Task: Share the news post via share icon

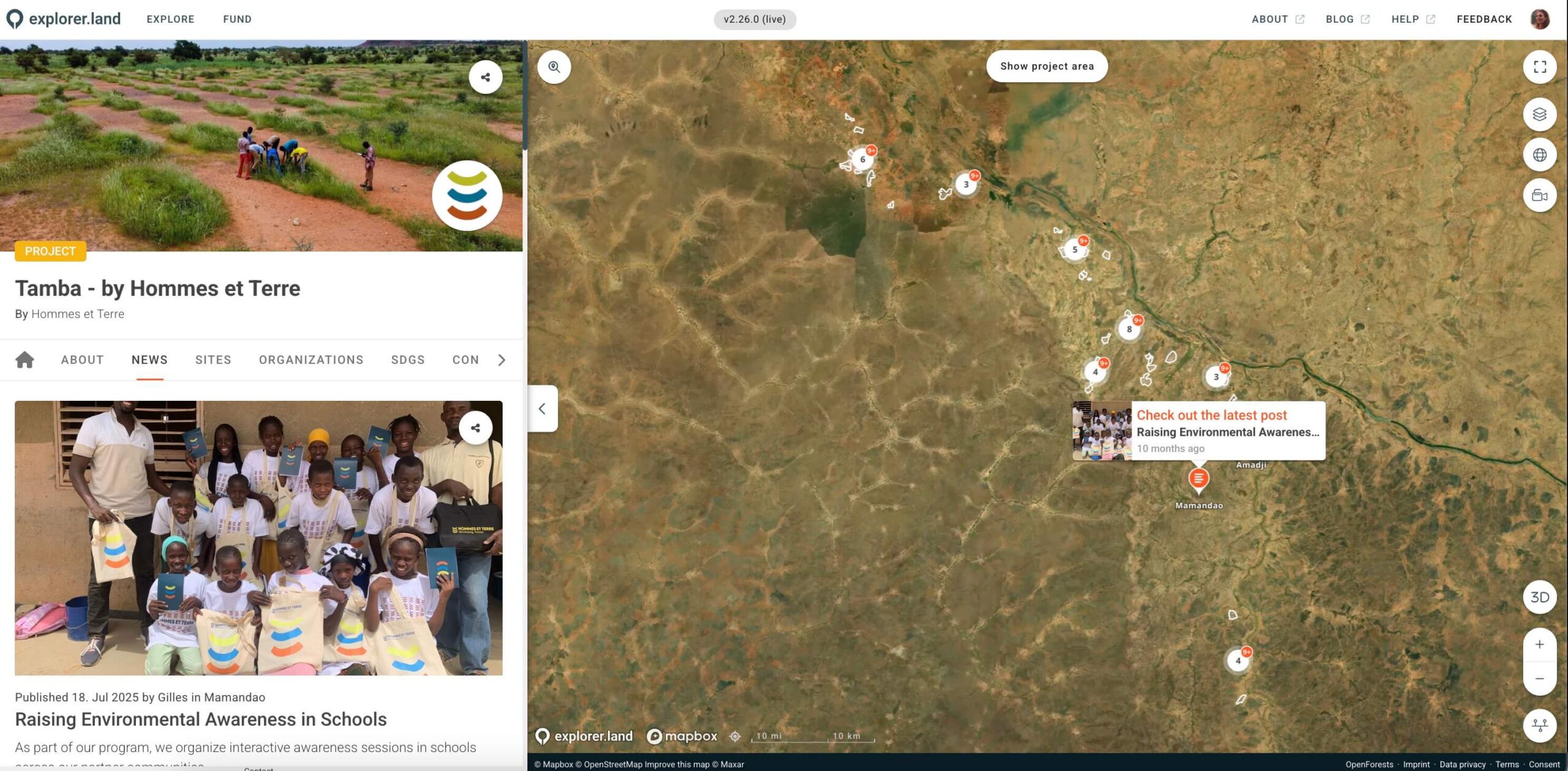Action: (x=475, y=428)
